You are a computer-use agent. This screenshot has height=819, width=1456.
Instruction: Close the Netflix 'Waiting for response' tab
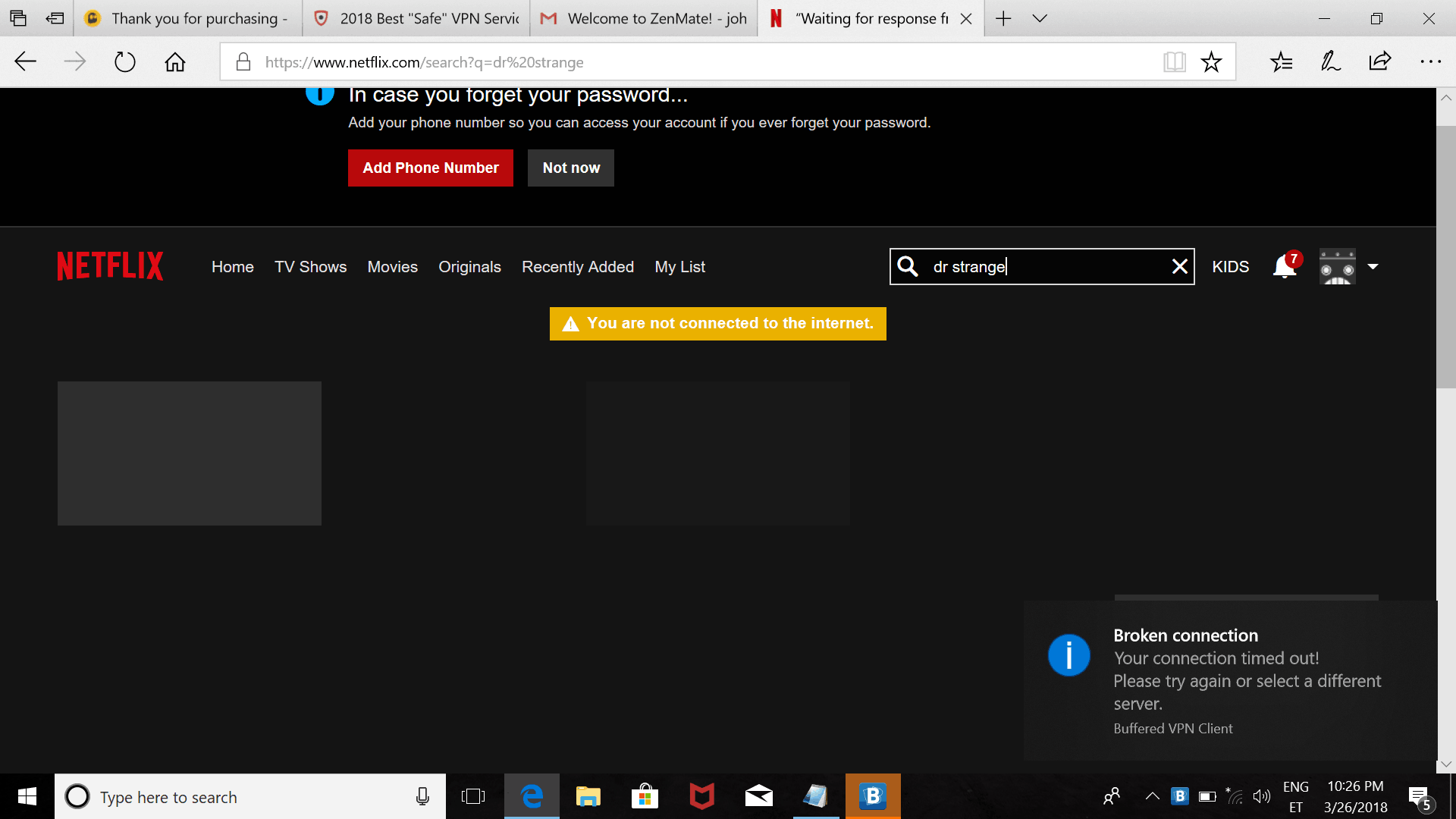point(966,19)
